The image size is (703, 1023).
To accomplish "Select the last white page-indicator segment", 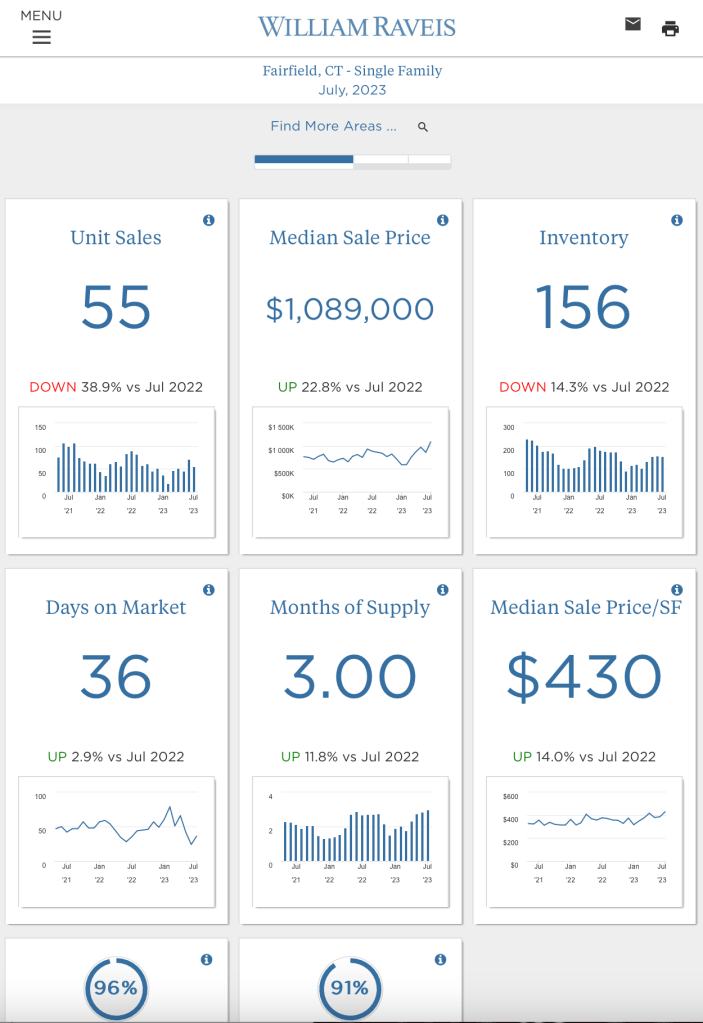I will (x=430, y=159).
